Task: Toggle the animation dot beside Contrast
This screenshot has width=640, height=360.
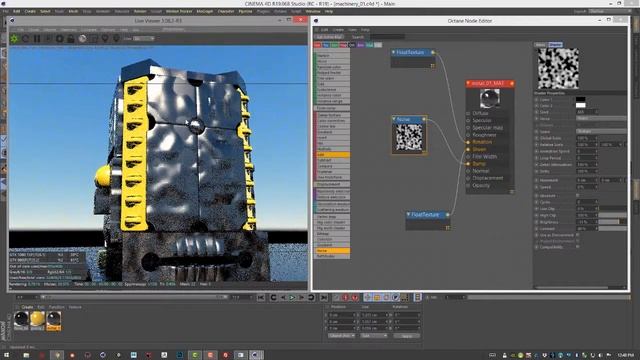Action: click(x=537, y=229)
